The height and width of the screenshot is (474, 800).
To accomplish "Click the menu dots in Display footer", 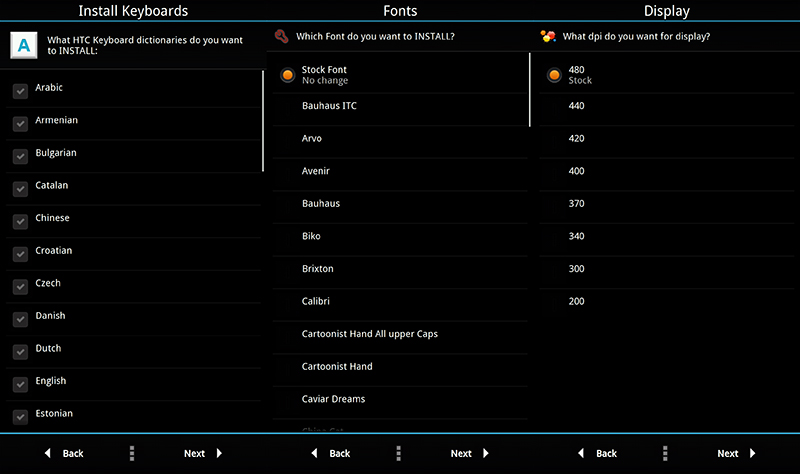I will click(665, 453).
